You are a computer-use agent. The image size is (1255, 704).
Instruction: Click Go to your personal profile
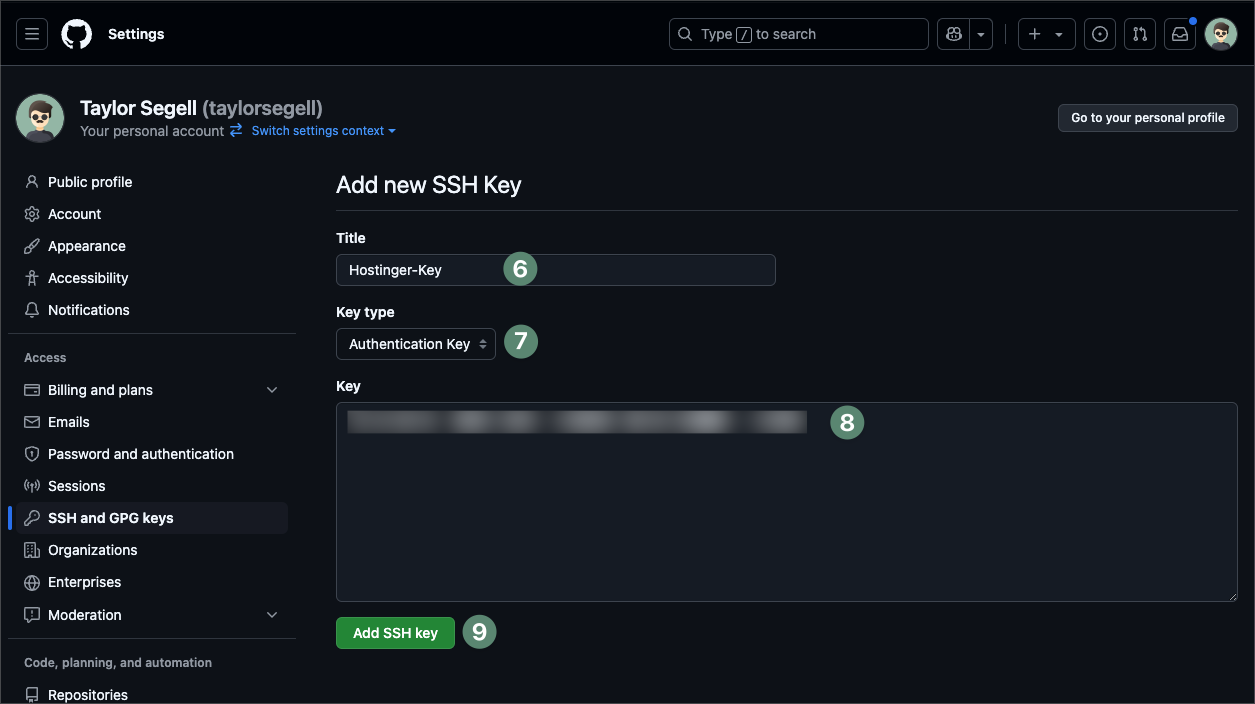(x=1147, y=118)
